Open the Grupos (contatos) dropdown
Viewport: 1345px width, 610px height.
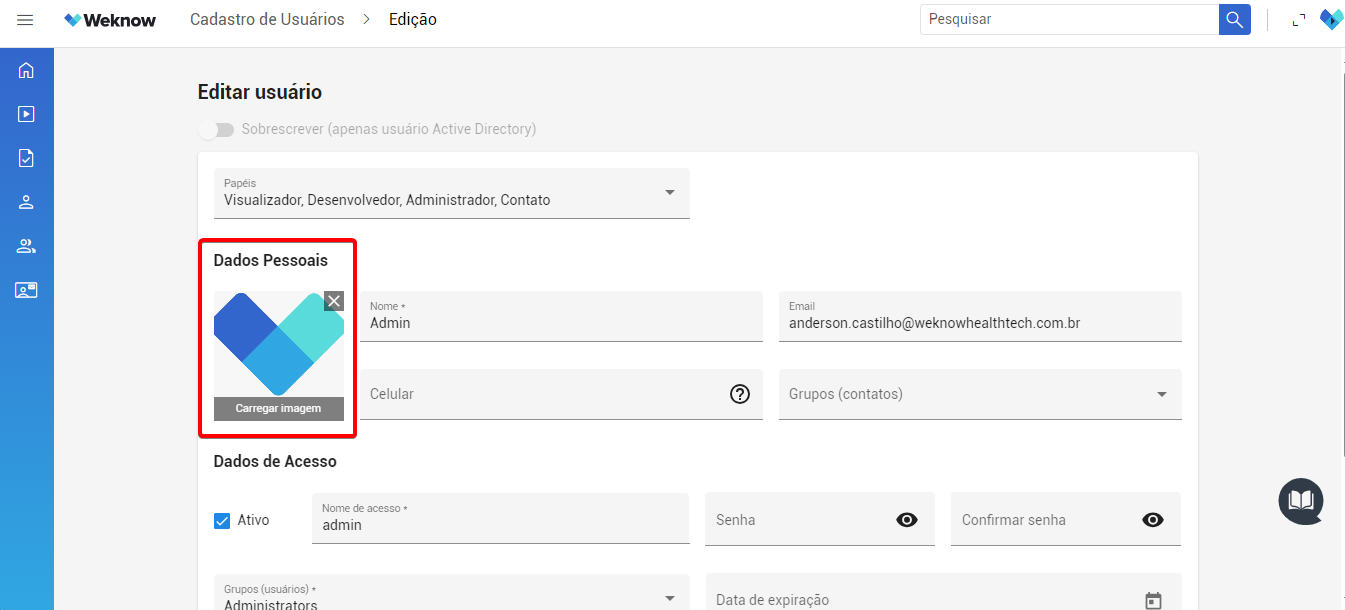pyautogui.click(x=1161, y=395)
